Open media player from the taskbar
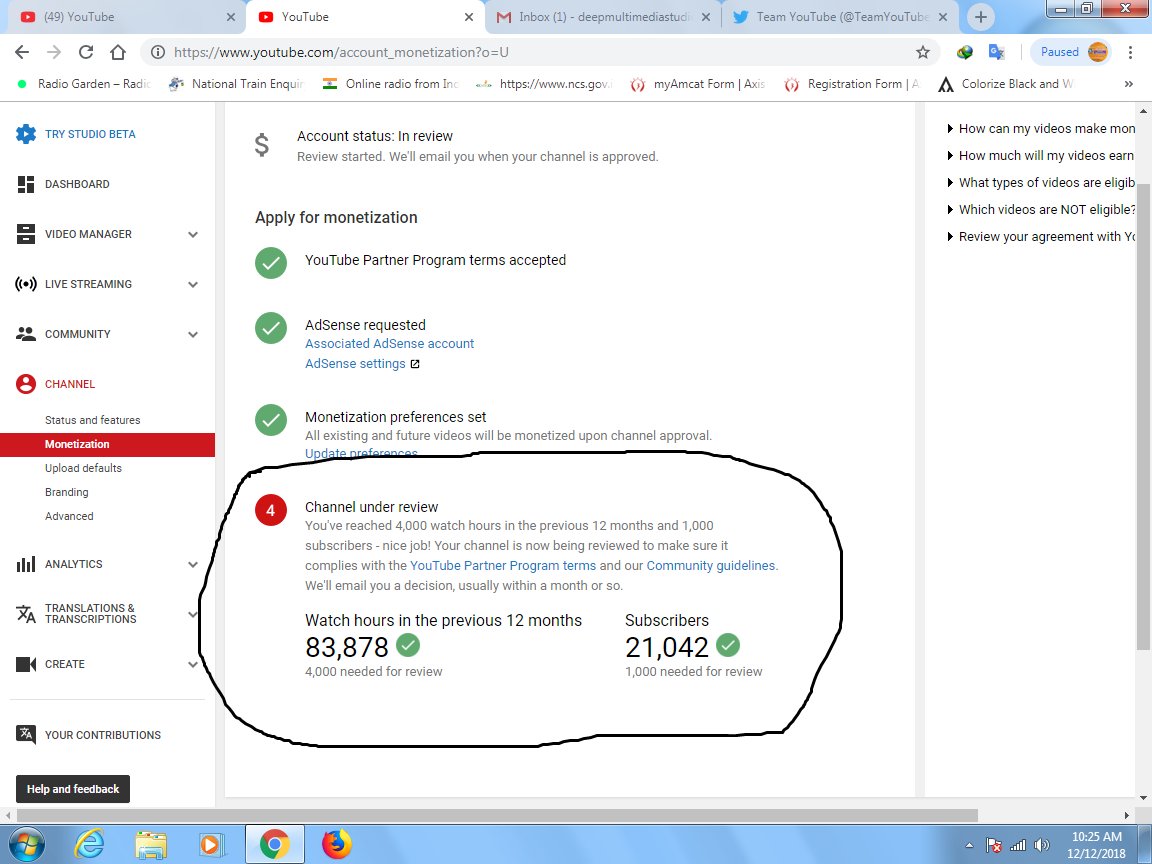The image size is (1152, 864). pyautogui.click(x=211, y=845)
